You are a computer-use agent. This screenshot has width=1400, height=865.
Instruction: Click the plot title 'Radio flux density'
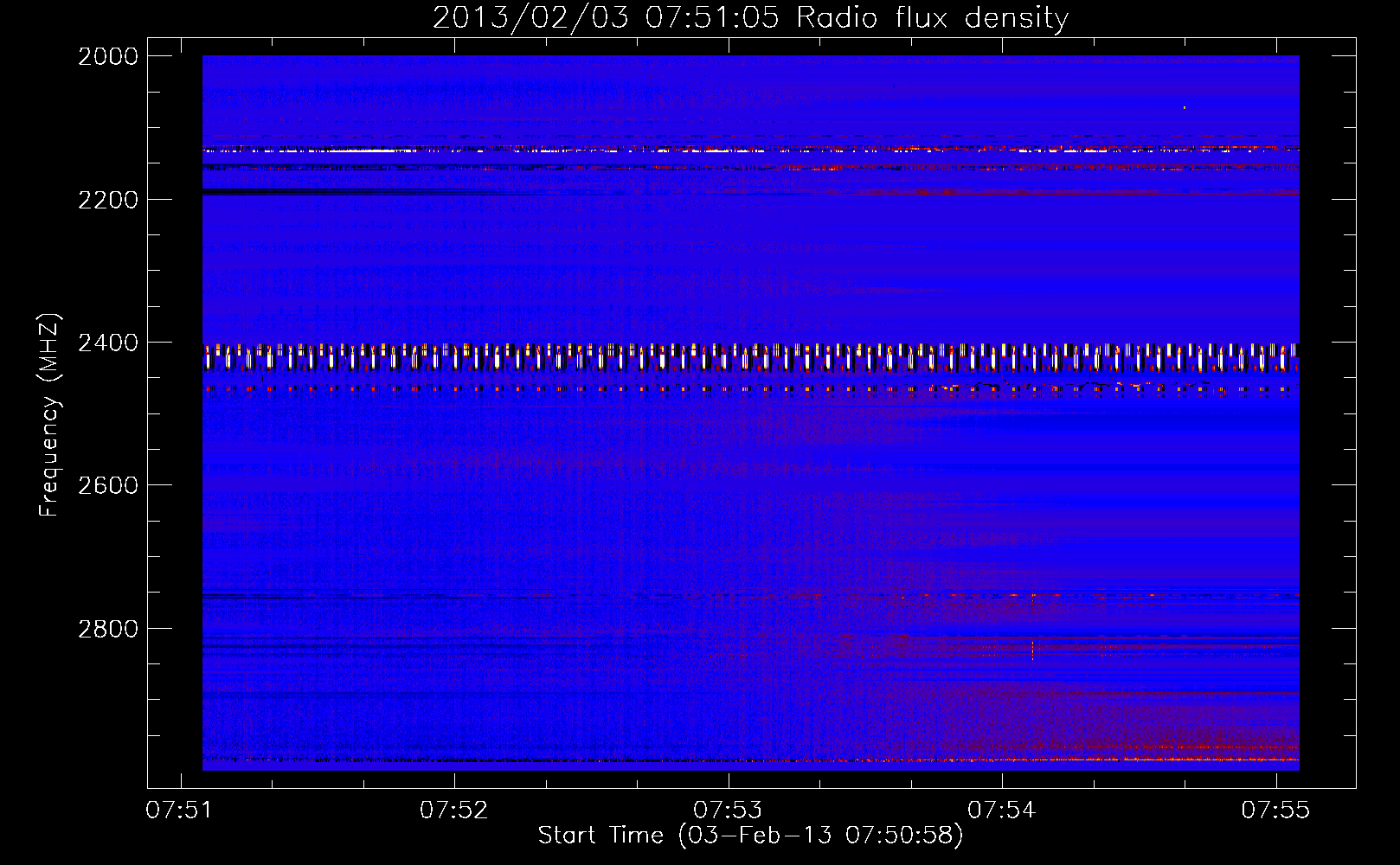(750, 17)
